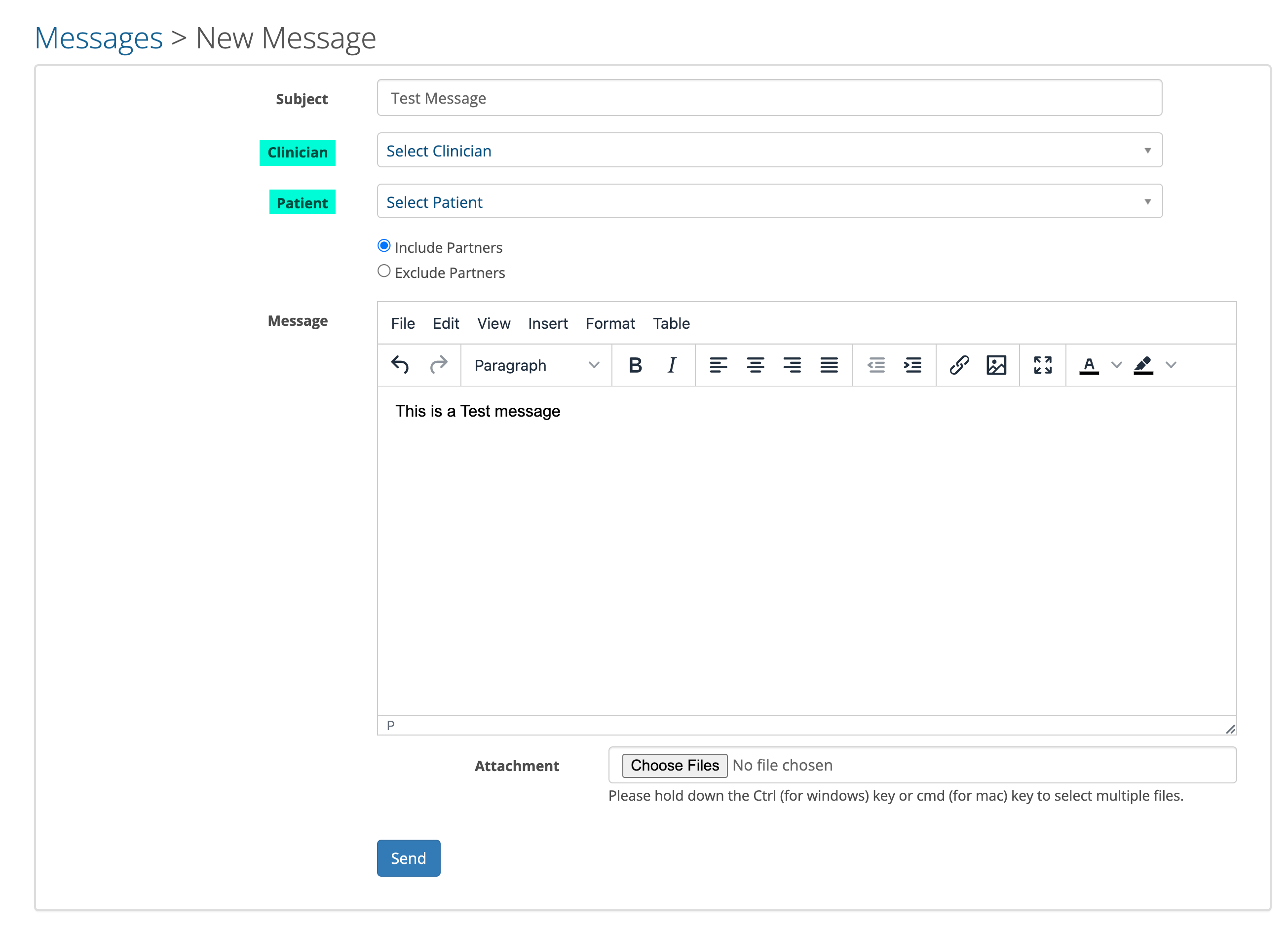This screenshot has height=931, width=1288.
Task: Click Choose Files for attachment
Action: point(674,765)
